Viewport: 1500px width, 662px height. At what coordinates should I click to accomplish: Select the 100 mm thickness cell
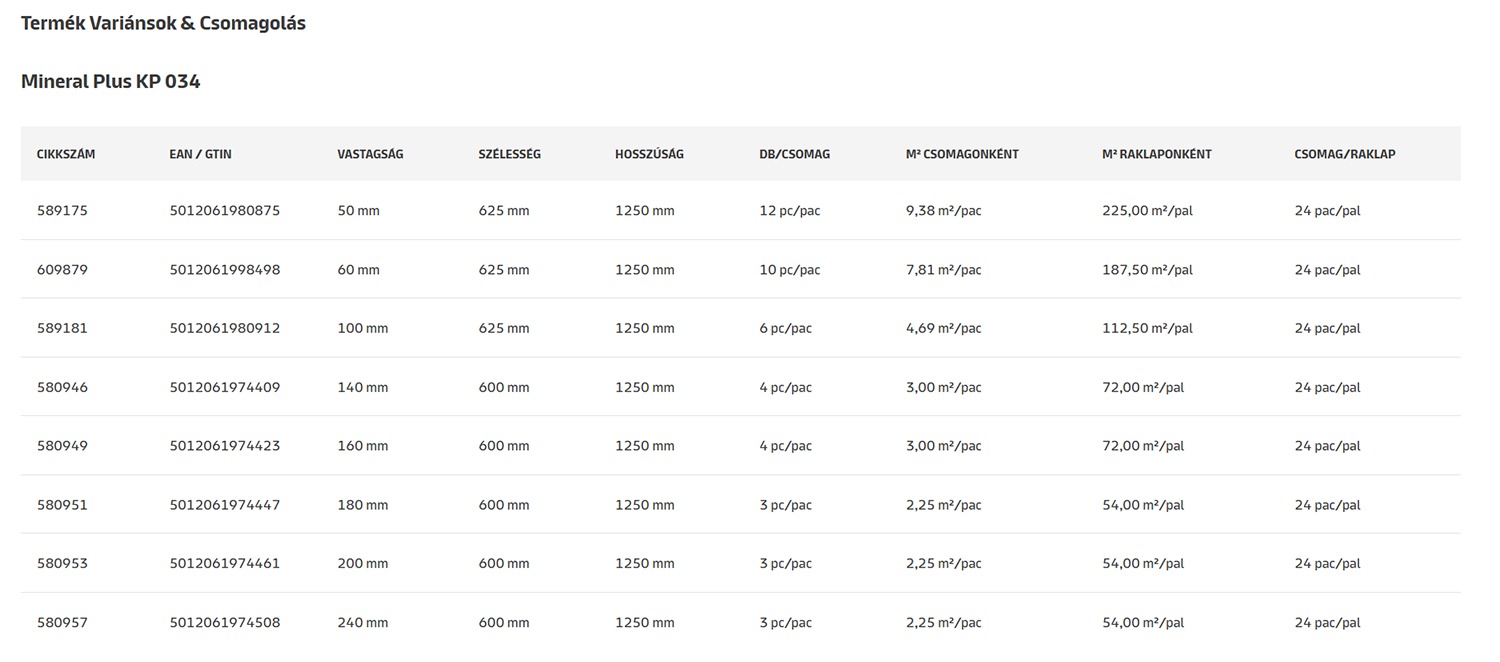[x=363, y=328]
